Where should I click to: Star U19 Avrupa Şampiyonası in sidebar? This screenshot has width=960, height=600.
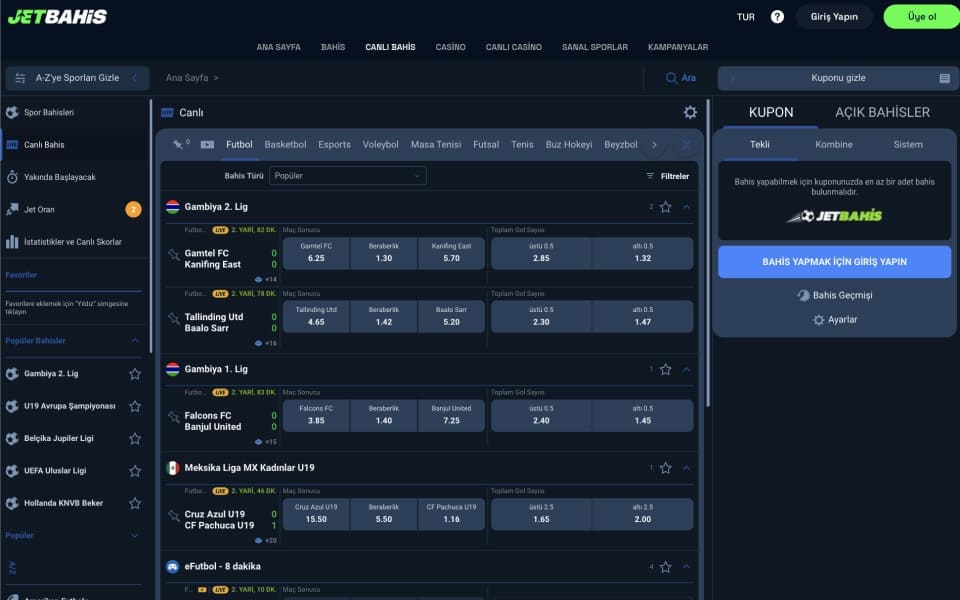(135, 406)
